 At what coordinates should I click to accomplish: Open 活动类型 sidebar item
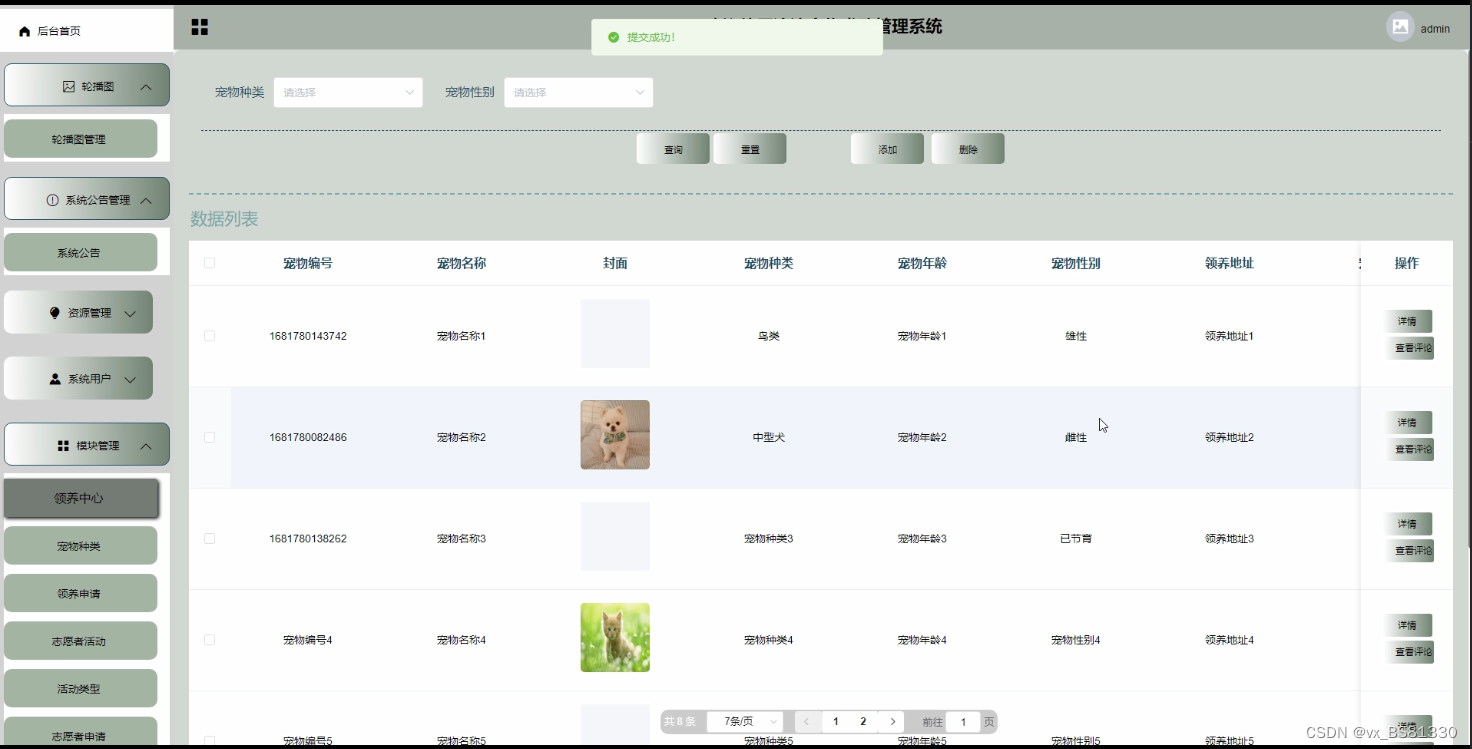pos(80,689)
